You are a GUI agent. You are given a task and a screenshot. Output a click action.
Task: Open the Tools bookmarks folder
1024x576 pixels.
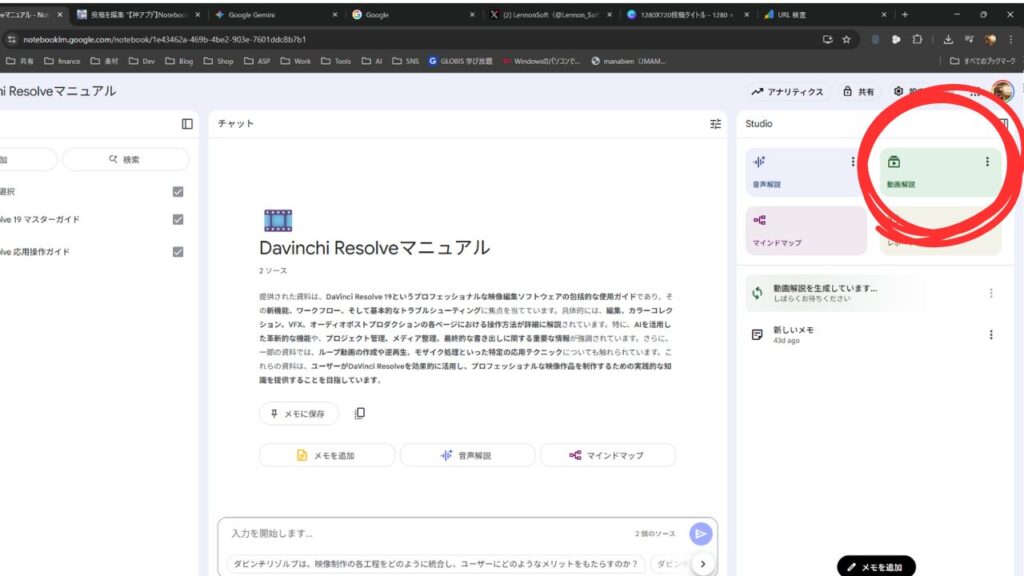336,61
